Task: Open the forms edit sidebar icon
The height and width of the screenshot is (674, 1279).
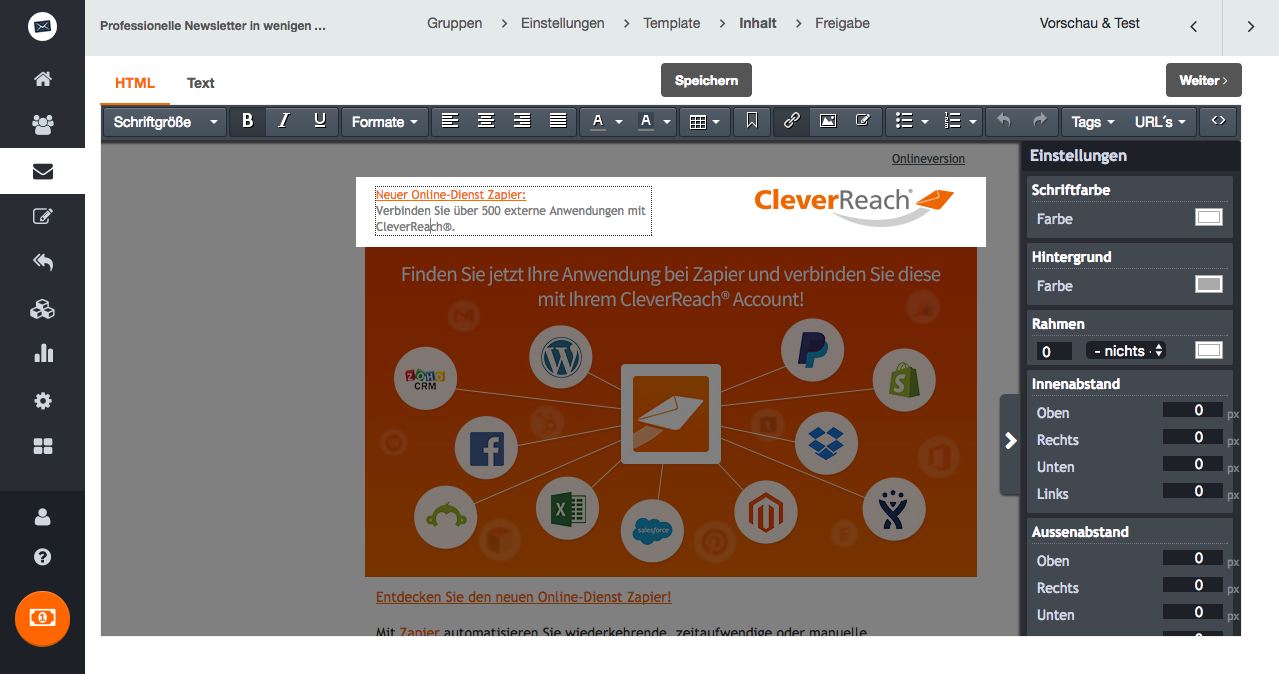Action: pyautogui.click(x=42, y=216)
